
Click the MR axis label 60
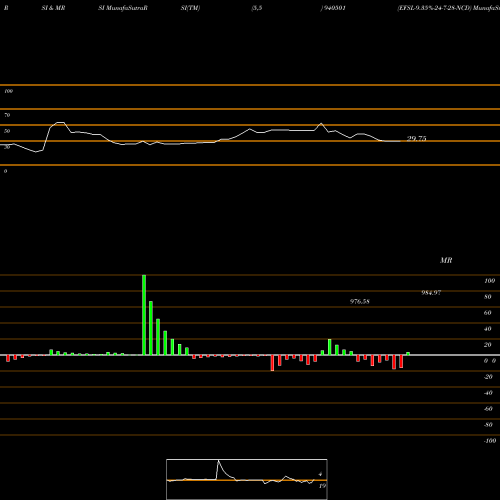tap(488, 313)
